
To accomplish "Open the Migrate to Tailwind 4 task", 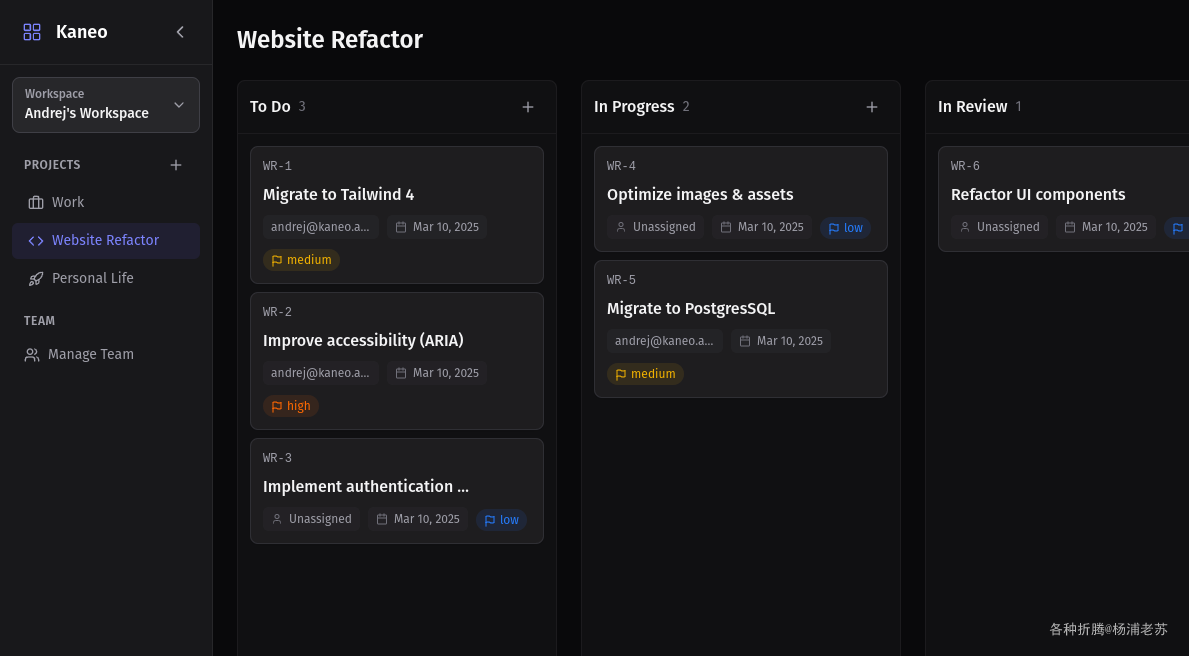I will [x=338, y=194].
